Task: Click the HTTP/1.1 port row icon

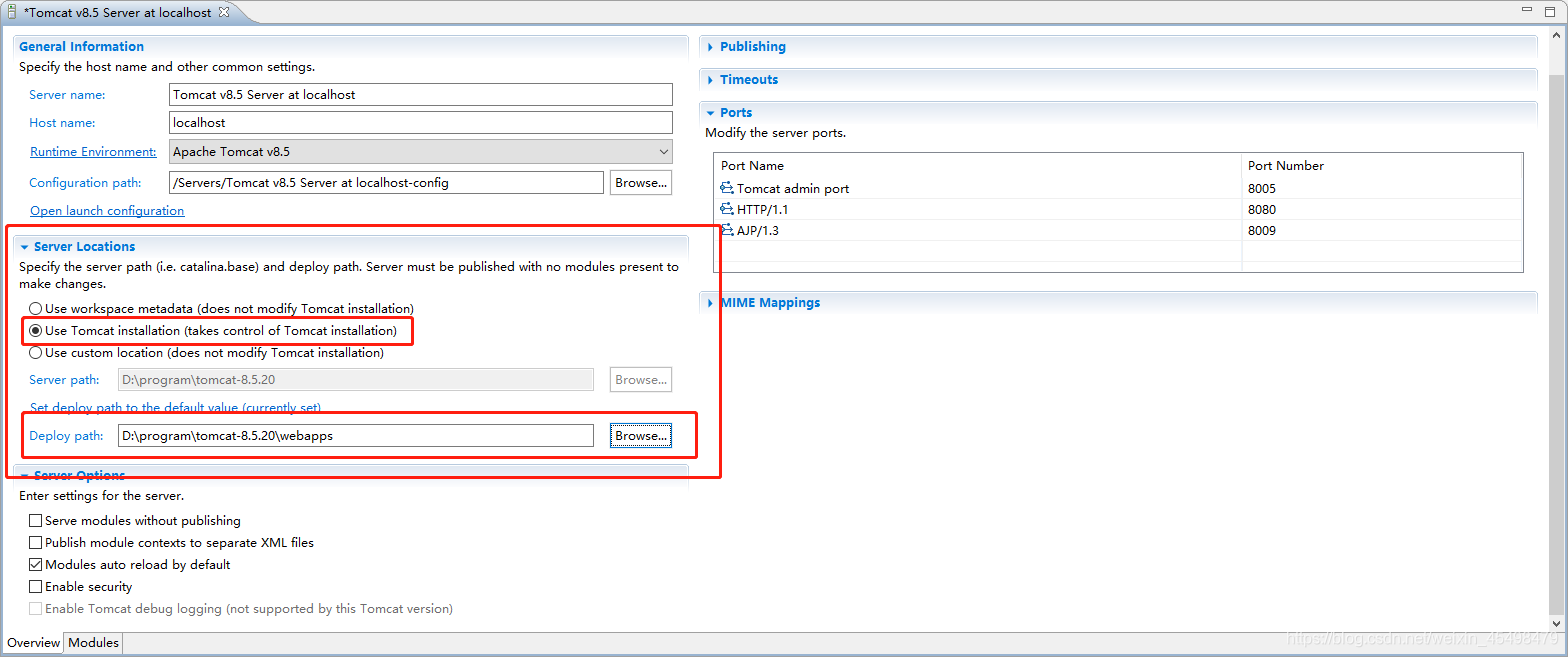Action: click(727, 209)
